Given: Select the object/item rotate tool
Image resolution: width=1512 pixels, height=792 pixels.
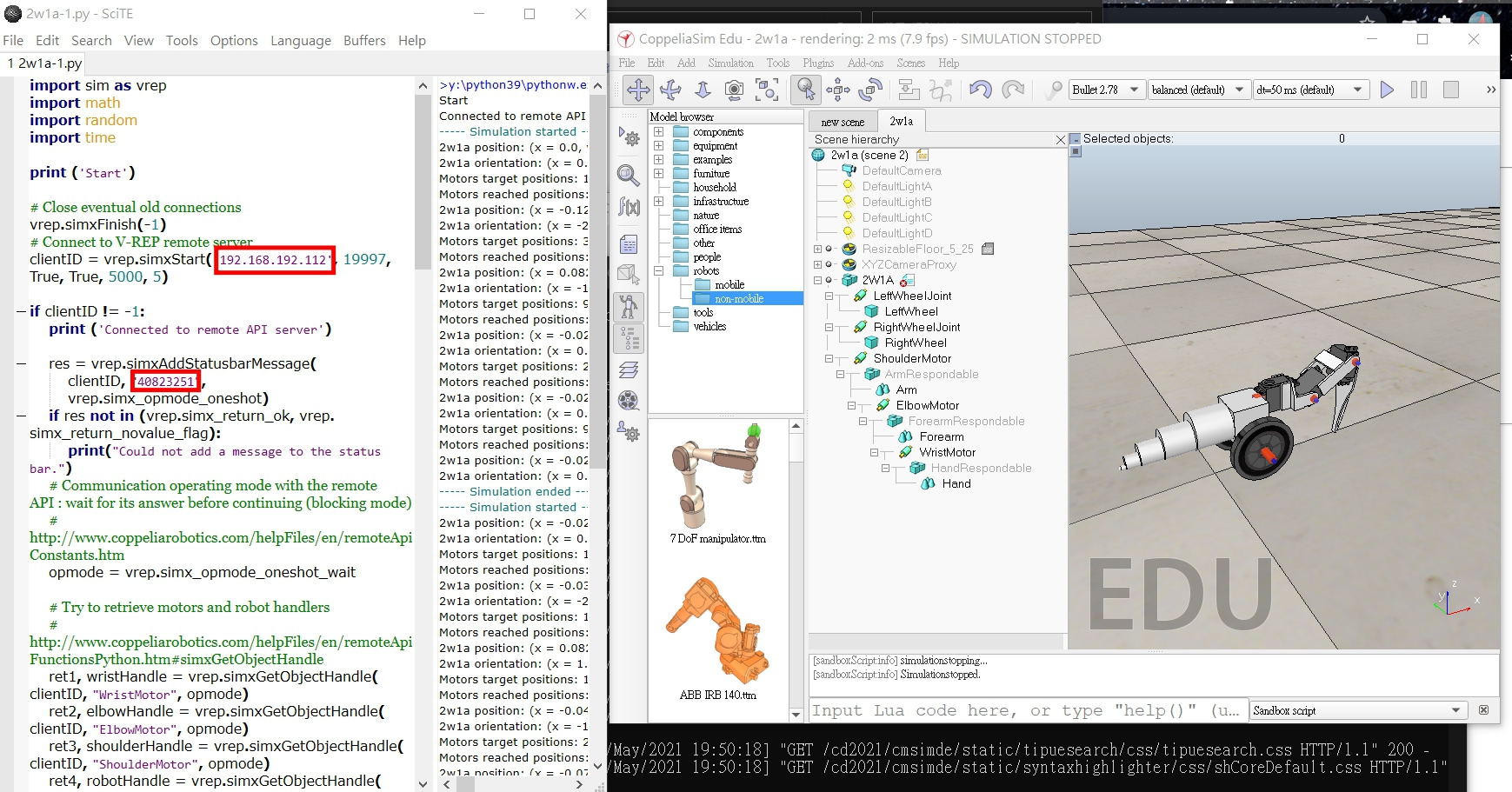Looking at the screenshot, I should (x=870, y=90).
